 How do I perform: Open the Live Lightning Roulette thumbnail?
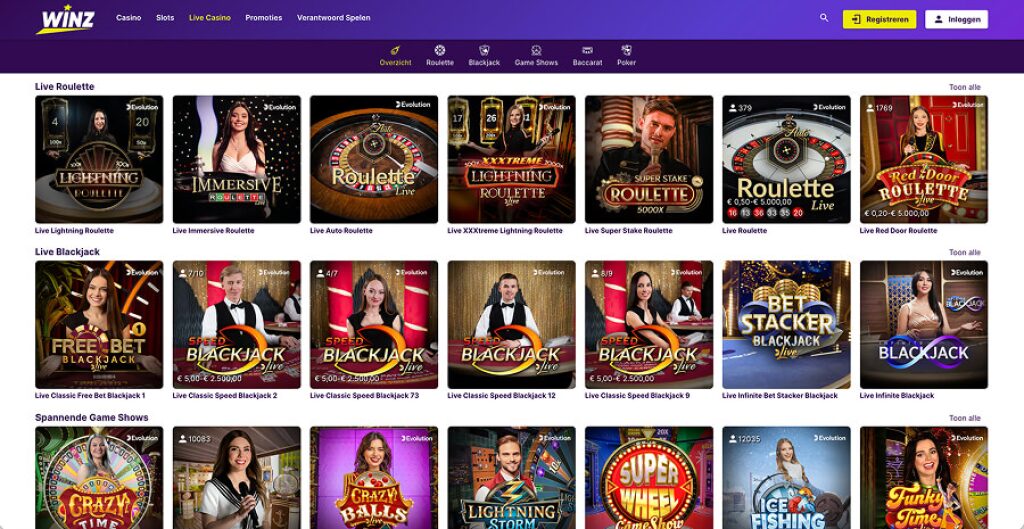(x=99, y=159)
